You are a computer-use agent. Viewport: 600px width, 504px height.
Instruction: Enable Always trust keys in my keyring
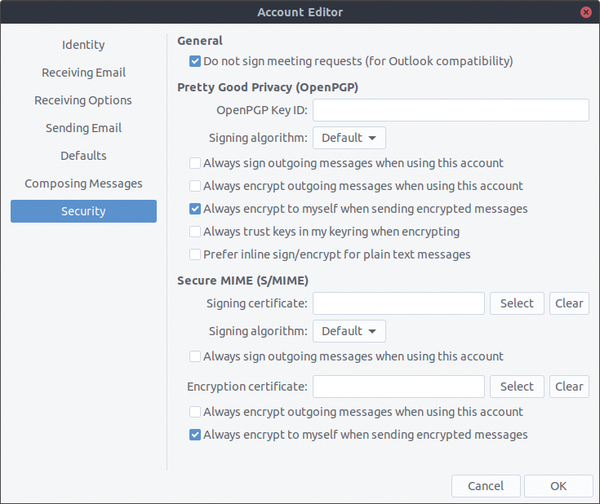click(194, 232)
